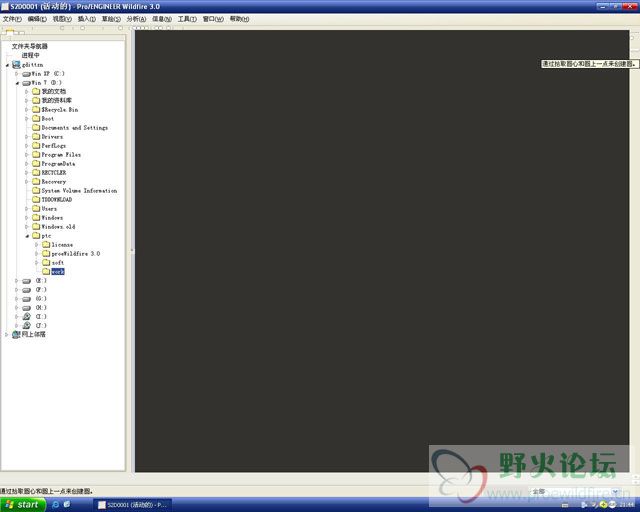Viewport: 640px width, 512px height.
Task: Click the gdittzn computer icon
Action: coord(16,65)
